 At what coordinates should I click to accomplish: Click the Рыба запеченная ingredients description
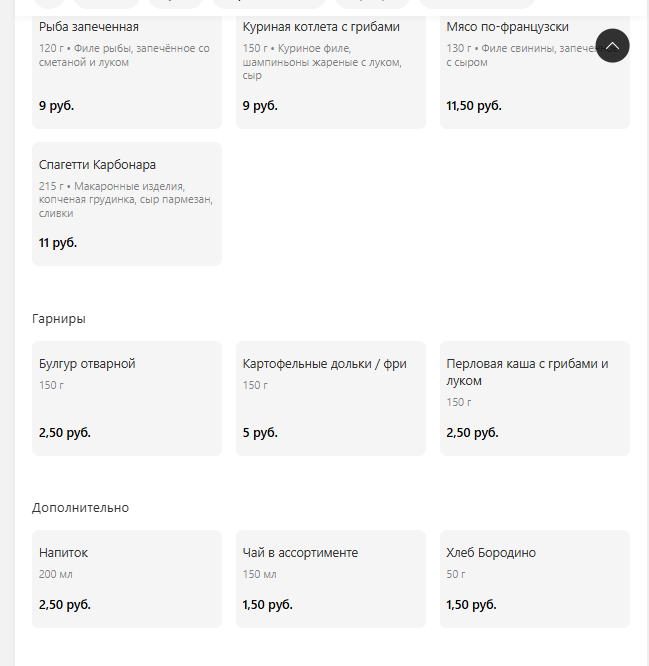(124, 56)
